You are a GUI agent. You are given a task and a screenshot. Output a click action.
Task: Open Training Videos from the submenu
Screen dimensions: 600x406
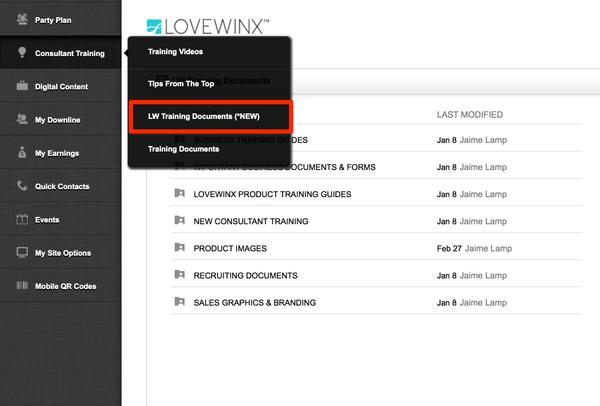210,52
